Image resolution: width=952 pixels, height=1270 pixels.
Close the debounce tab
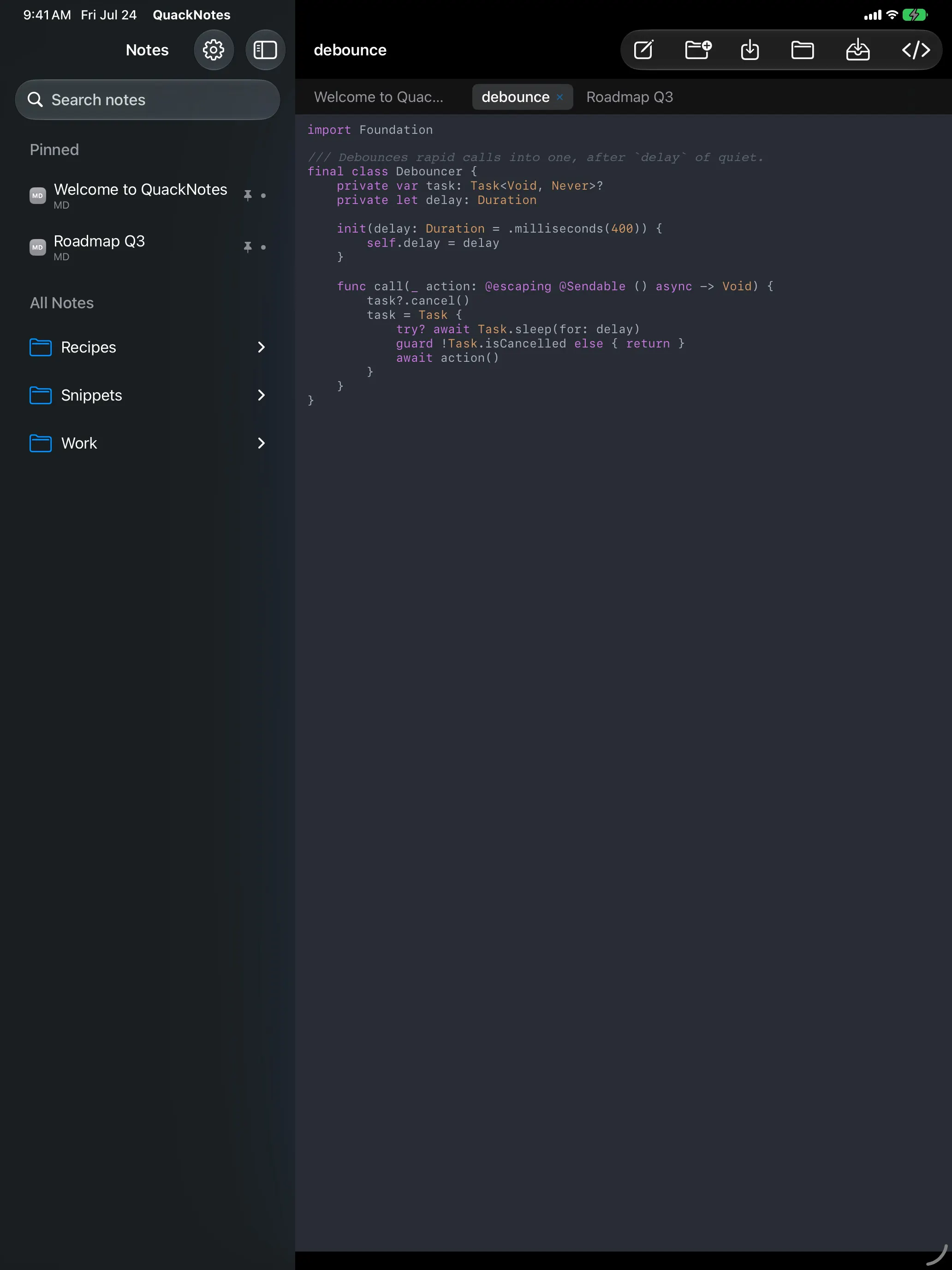559,97
